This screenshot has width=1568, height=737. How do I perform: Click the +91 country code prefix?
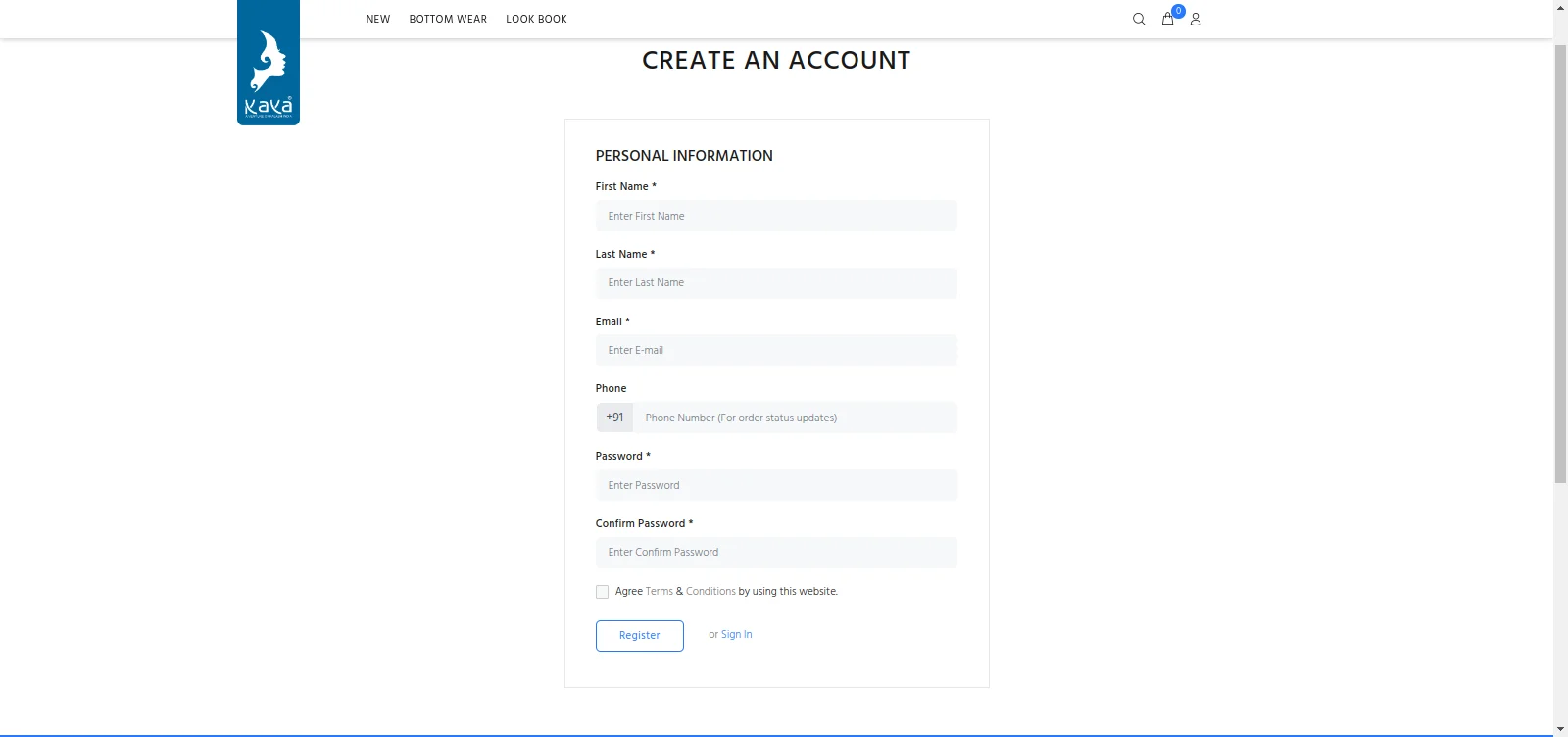pos(614,418)
